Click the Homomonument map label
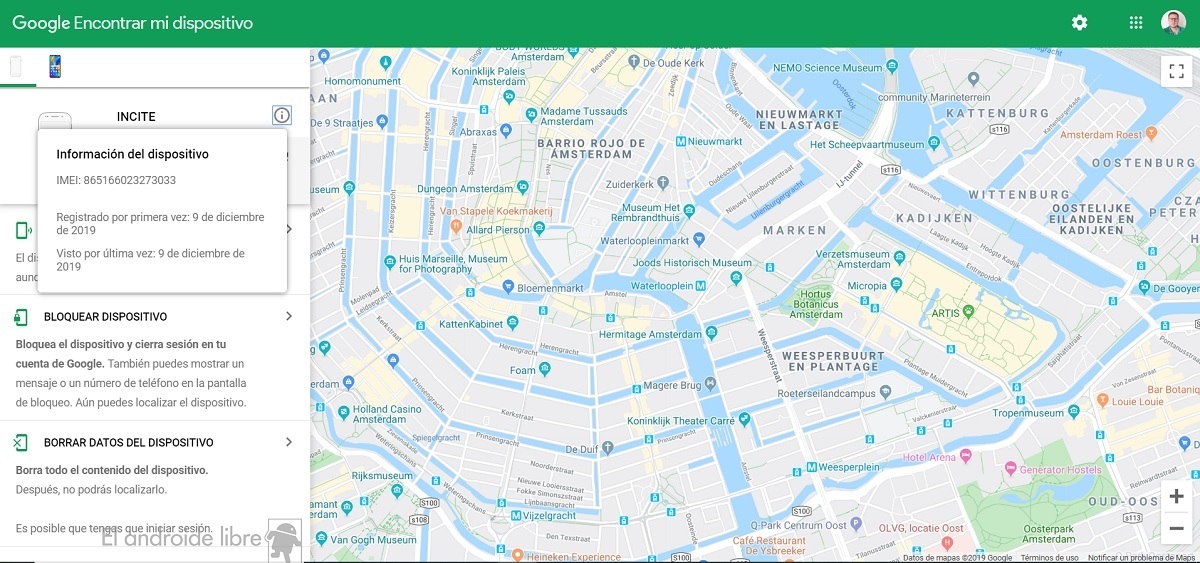 pyautogui.click(x=363, y=82)
